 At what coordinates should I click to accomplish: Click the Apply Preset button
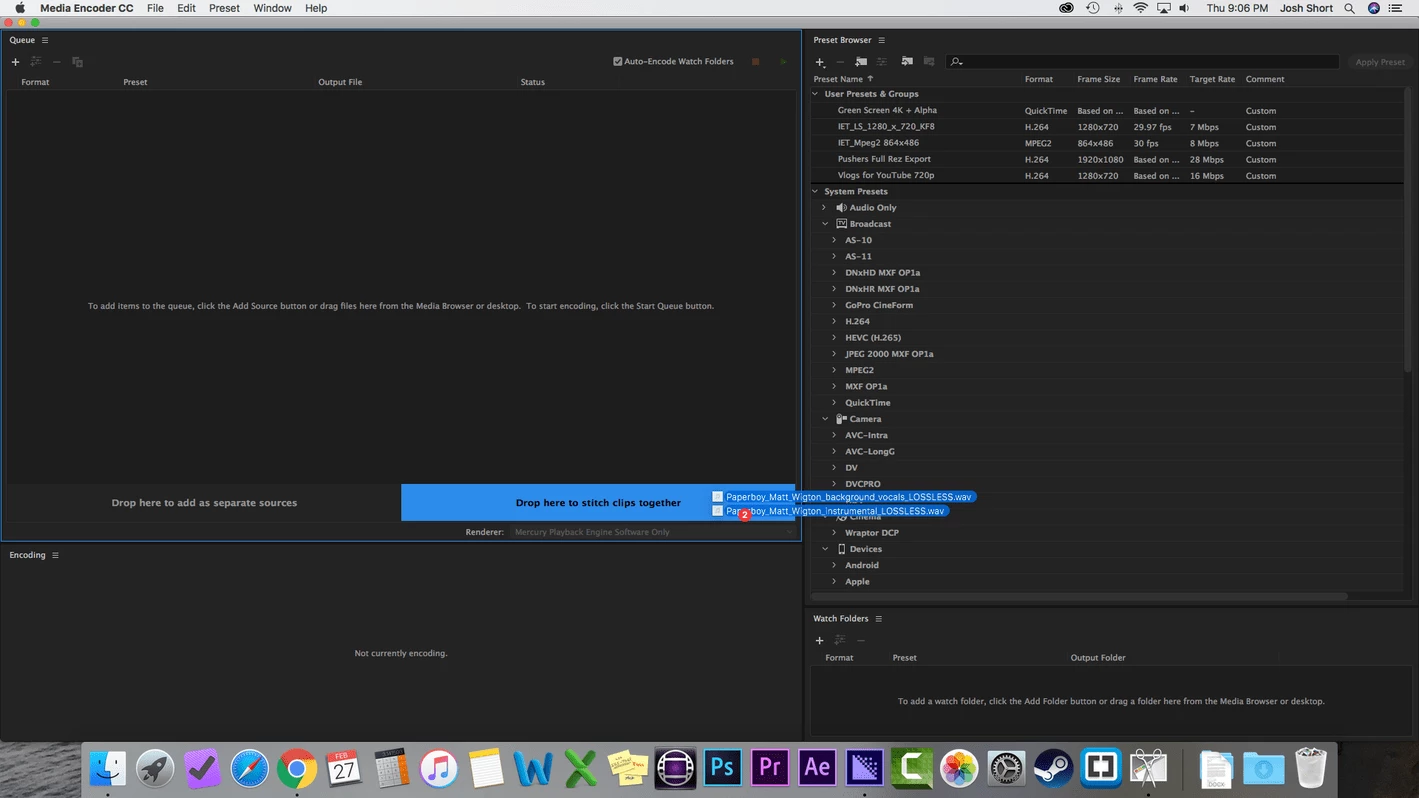point(1380,62)
